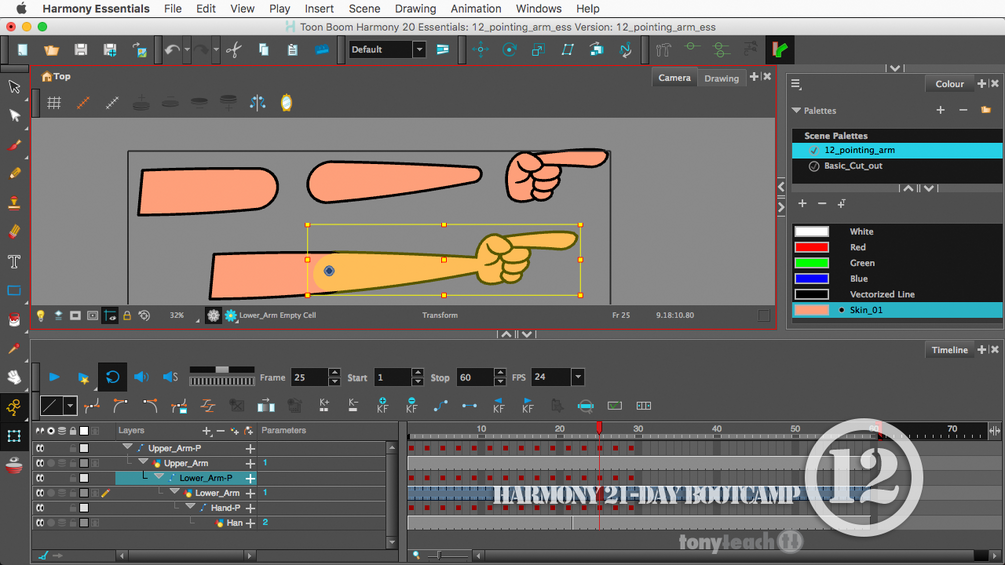Cut selection with the scissors icon
The width and height of the screenshot is (1005, 565).
coord(234,49)
